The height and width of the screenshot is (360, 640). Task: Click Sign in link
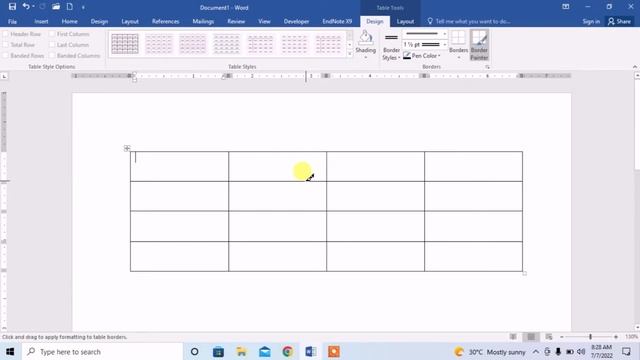pyautogui.click(x=591, y=21)
